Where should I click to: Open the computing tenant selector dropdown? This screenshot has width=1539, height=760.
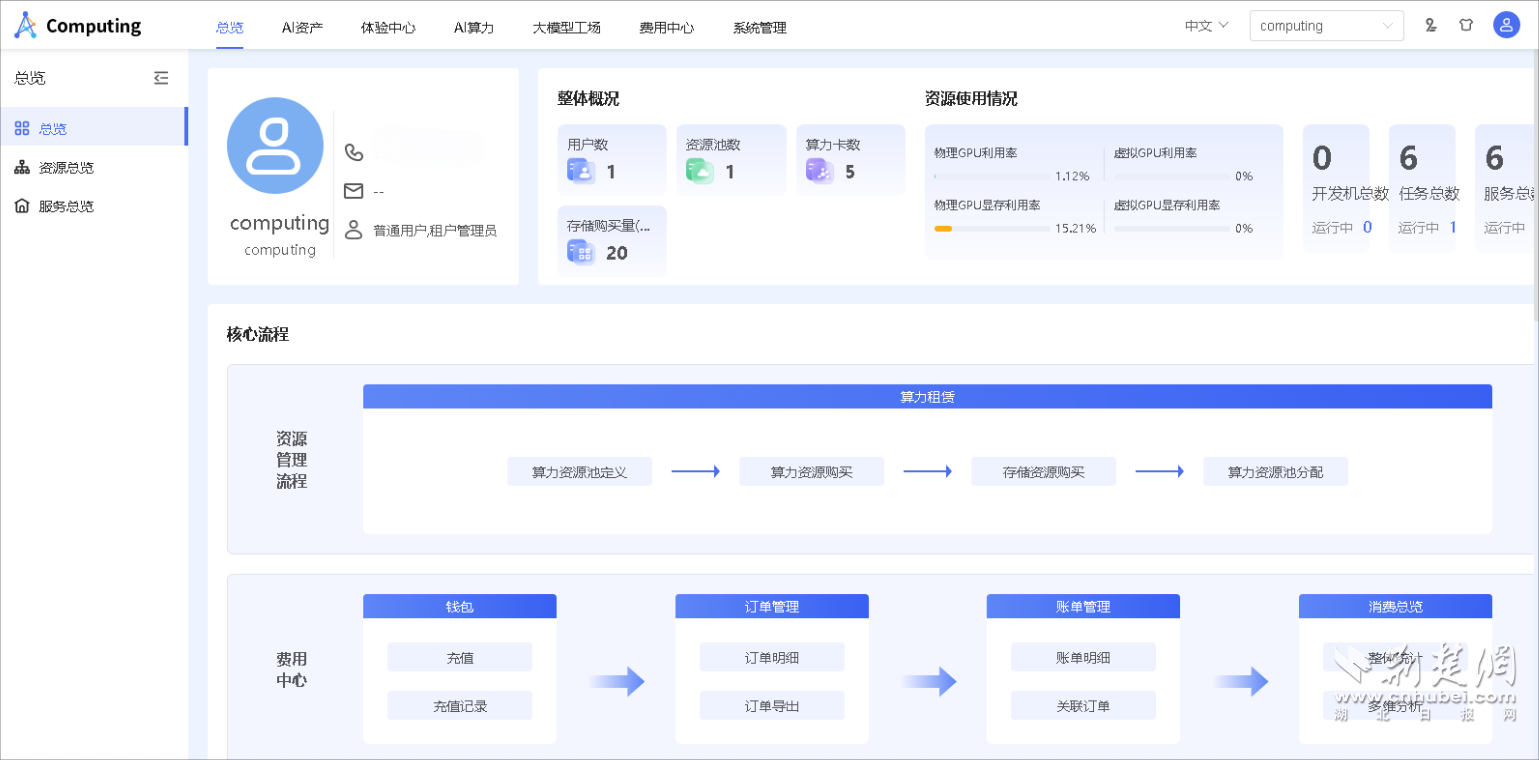click(1326, 26)
